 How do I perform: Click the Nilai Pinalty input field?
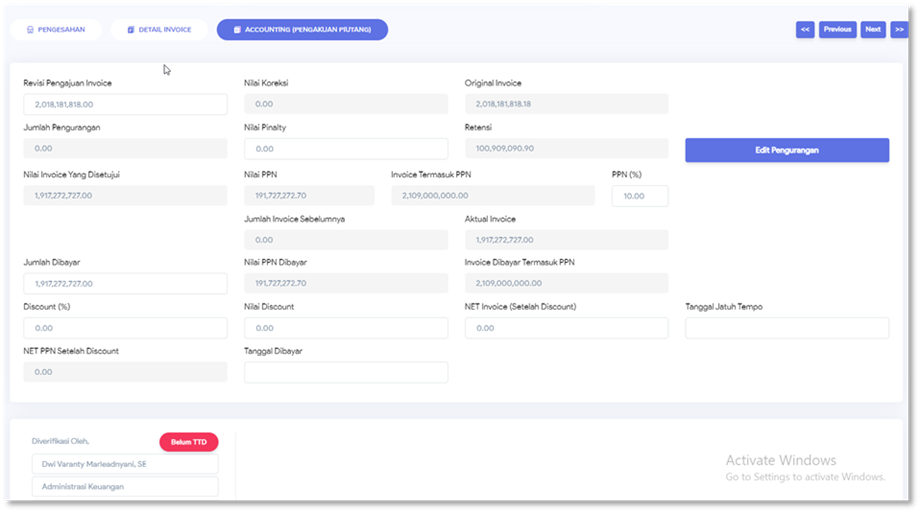(x=346, y=149)
